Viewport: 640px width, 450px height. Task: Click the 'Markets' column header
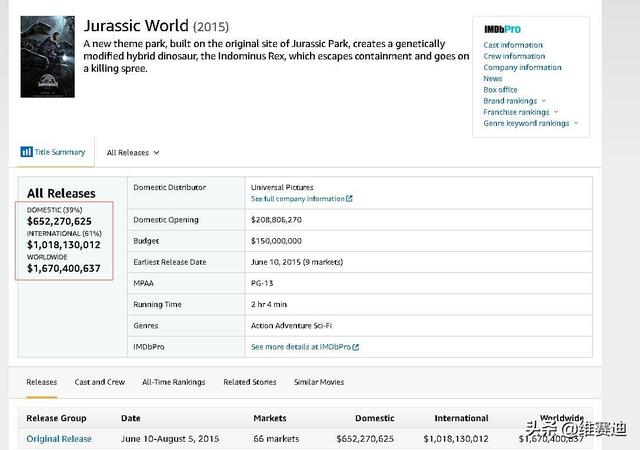(x=270, y=418)
